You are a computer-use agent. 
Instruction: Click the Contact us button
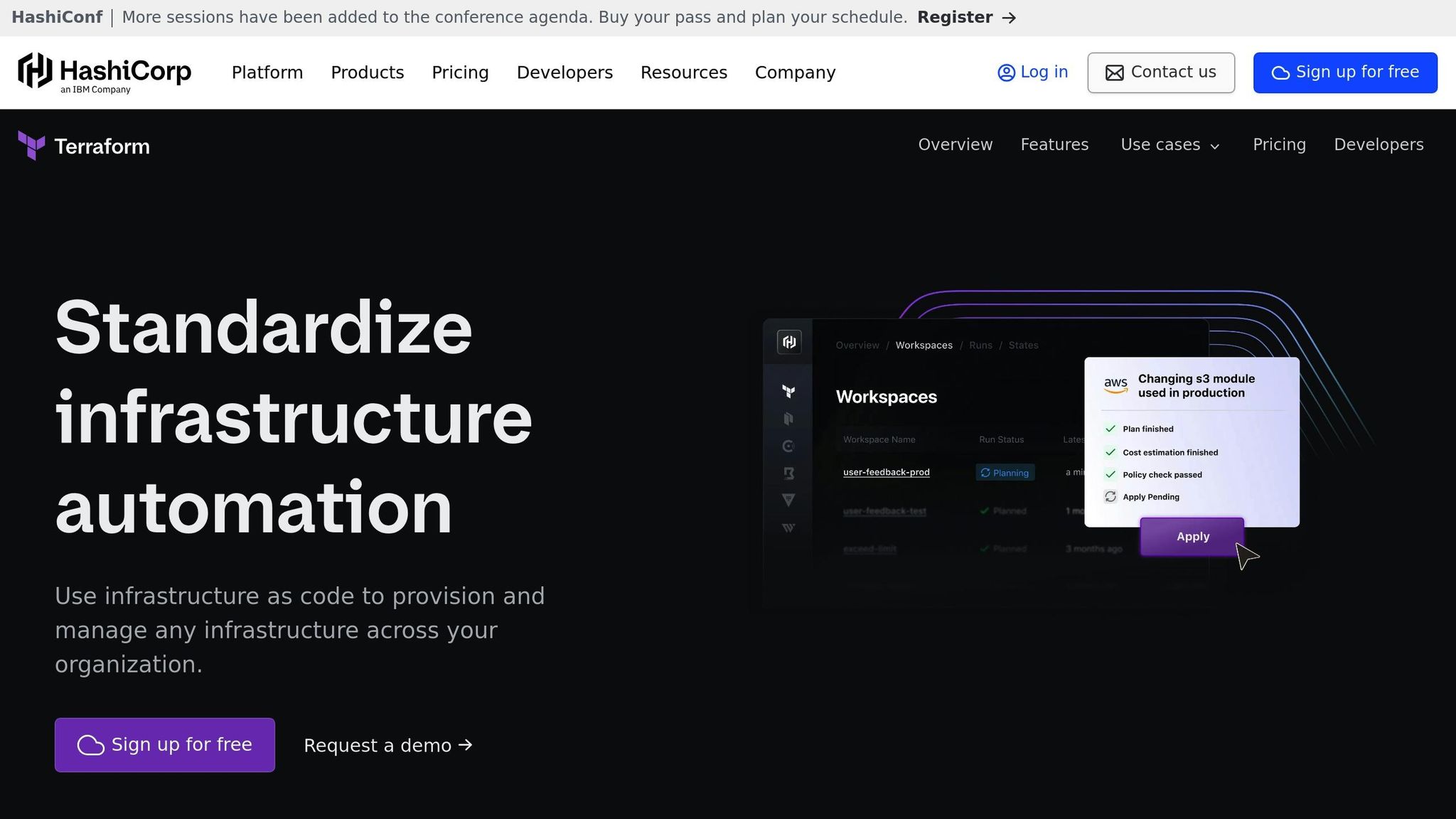(1161, 73)
